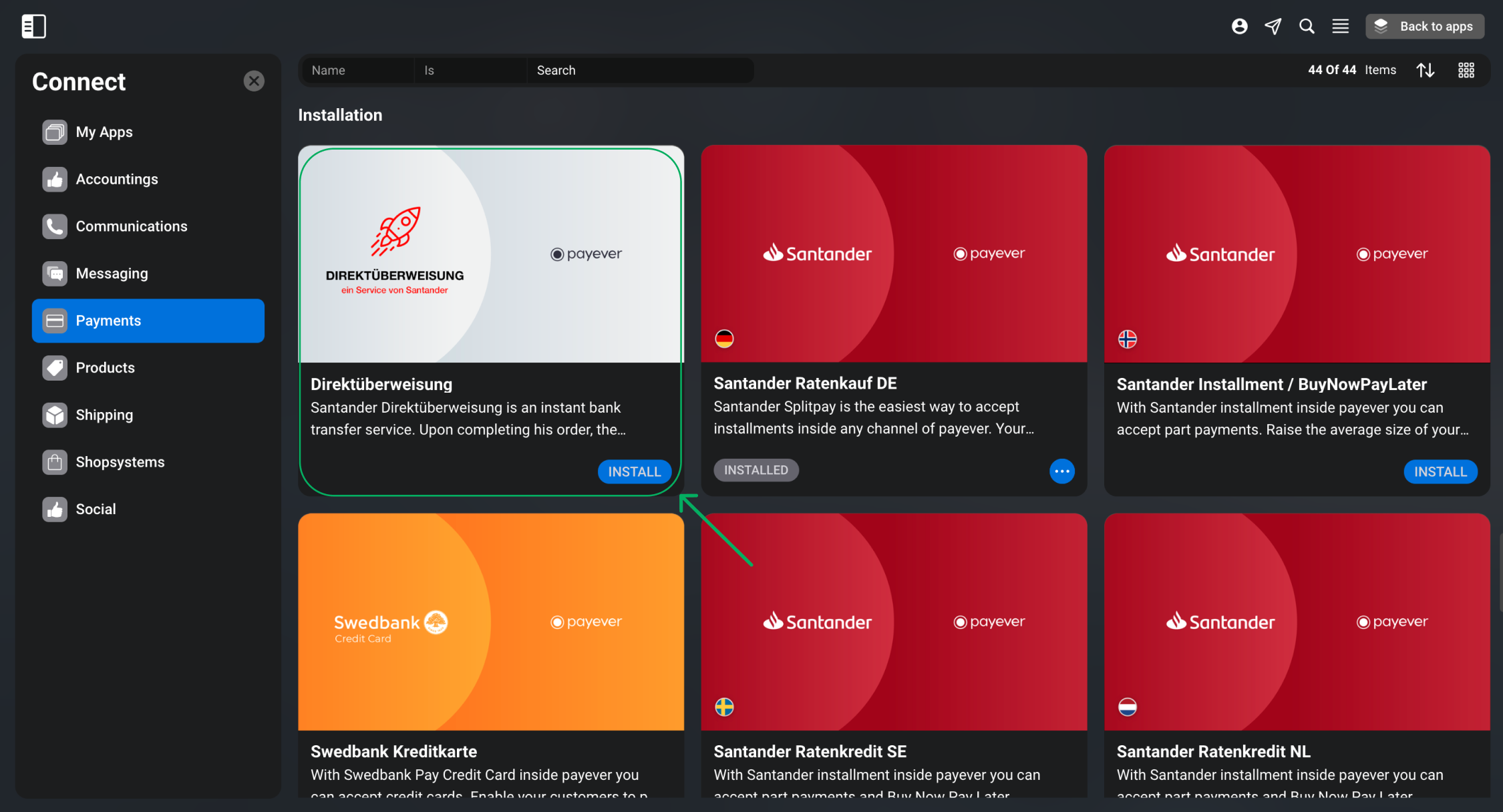Click the Installation section heading
1503x812 pixels.
coord(340,115)
